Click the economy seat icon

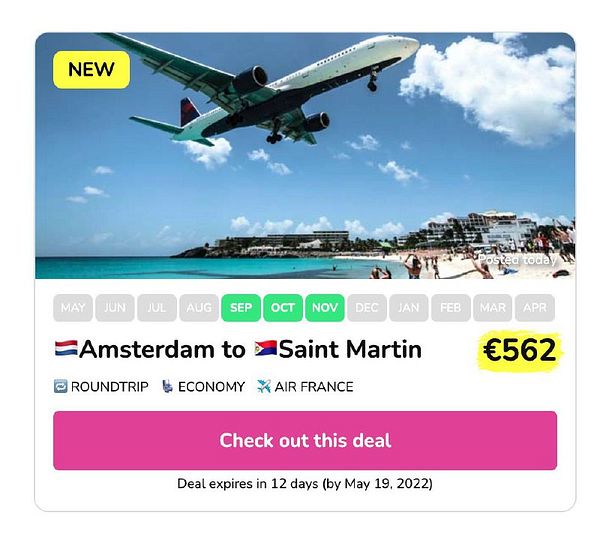(x=167, y=387)
